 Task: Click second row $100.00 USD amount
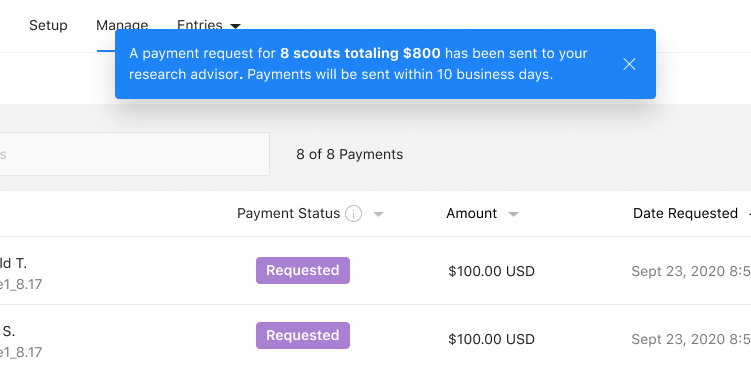(x=491, y=339)
